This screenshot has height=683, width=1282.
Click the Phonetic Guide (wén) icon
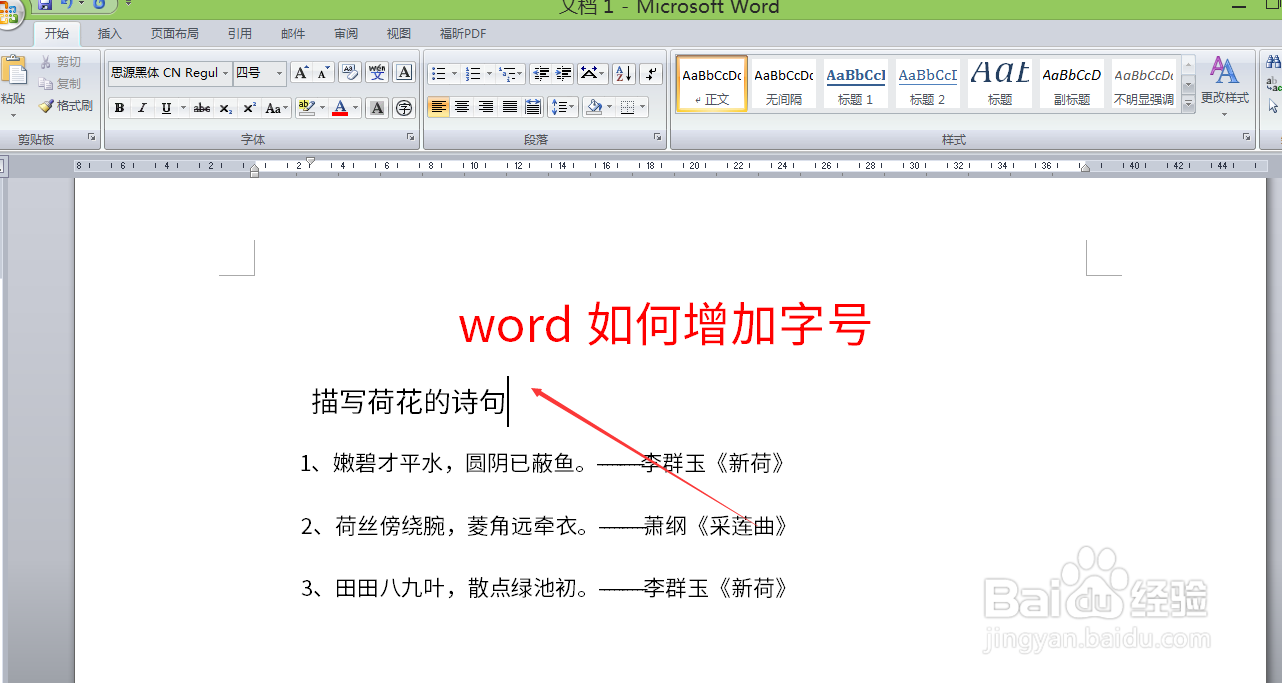pyautogui.click(x=377, y=73)
